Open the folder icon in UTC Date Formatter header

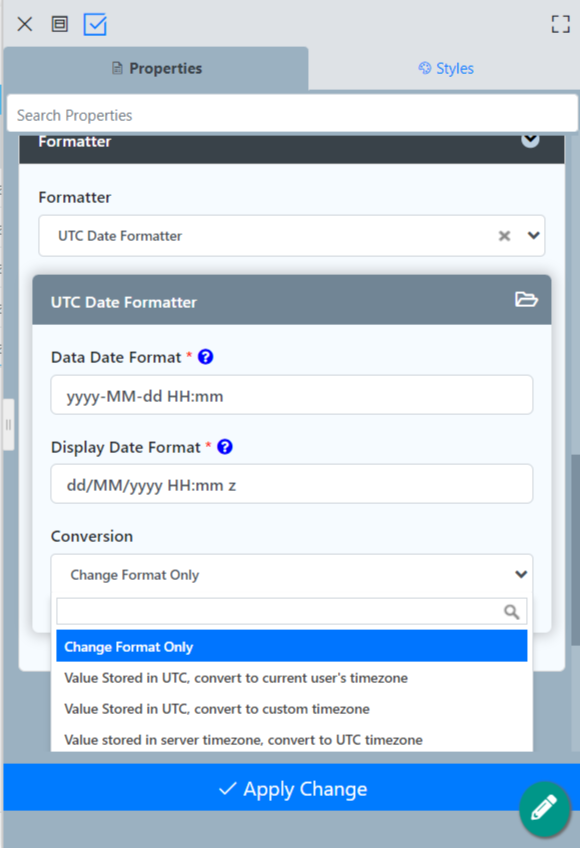coord(526,299)
